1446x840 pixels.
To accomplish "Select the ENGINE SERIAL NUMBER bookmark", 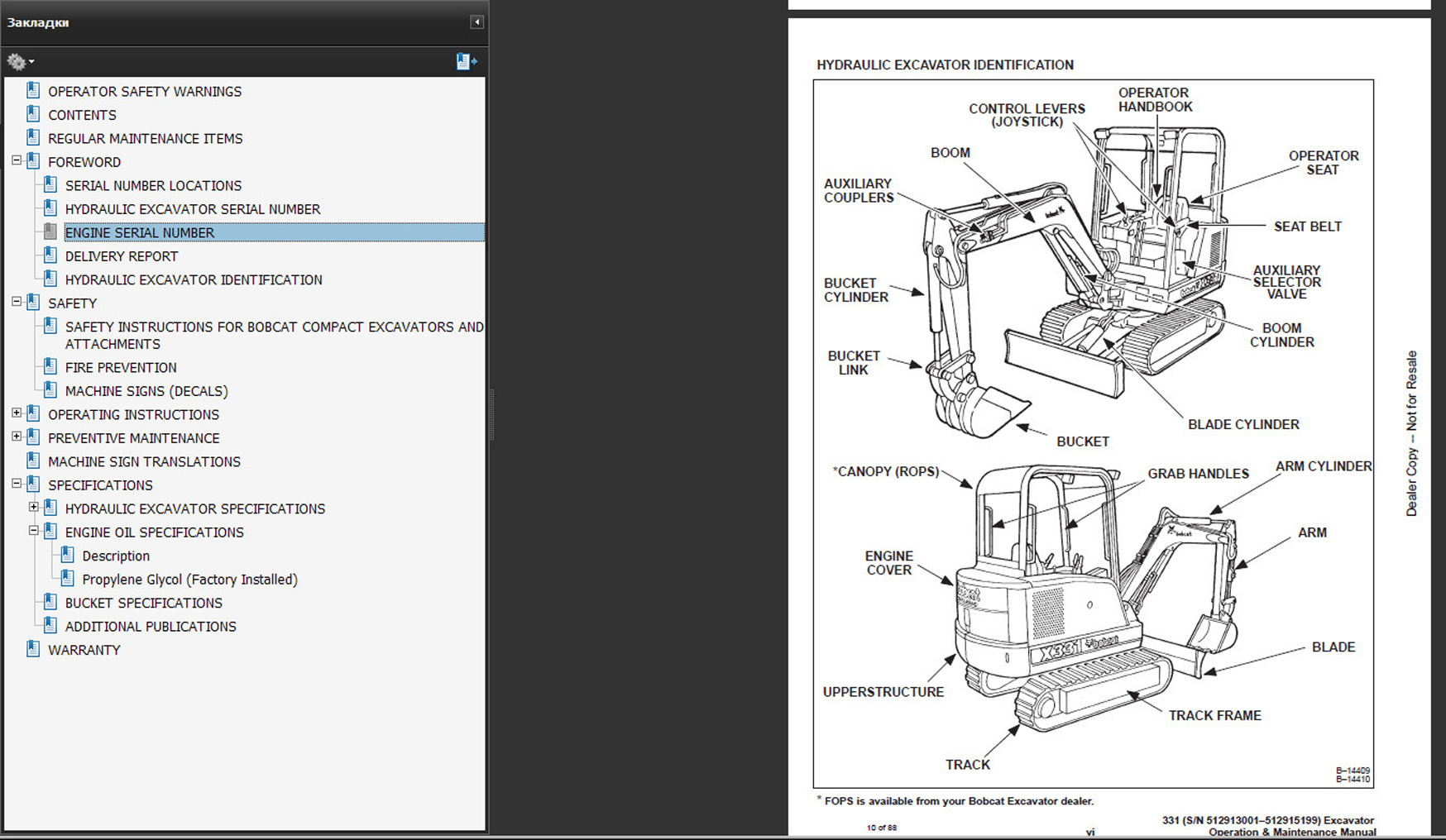I will pos(140,233).
